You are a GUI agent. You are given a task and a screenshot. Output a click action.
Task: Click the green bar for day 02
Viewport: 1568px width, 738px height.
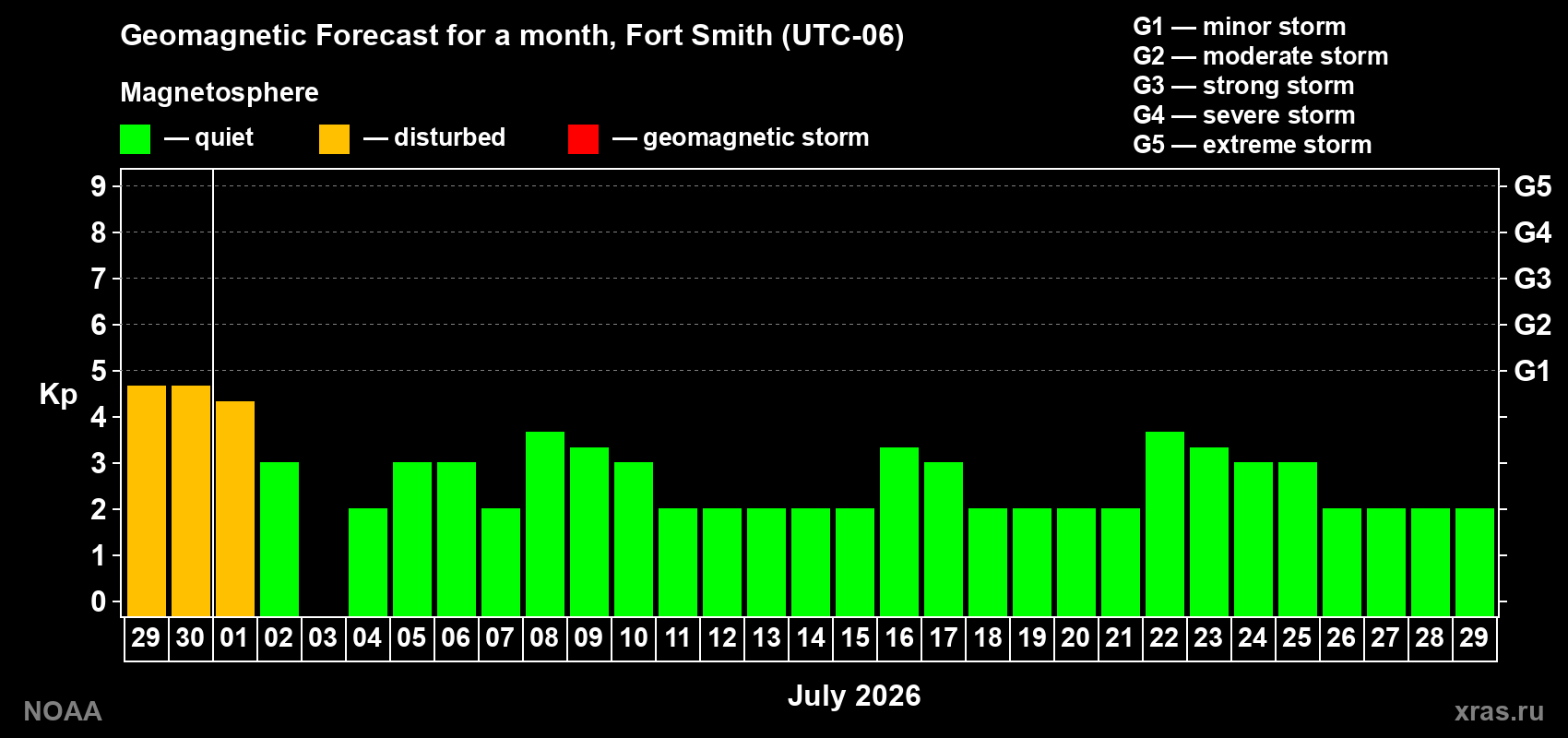tap(279, 539)
